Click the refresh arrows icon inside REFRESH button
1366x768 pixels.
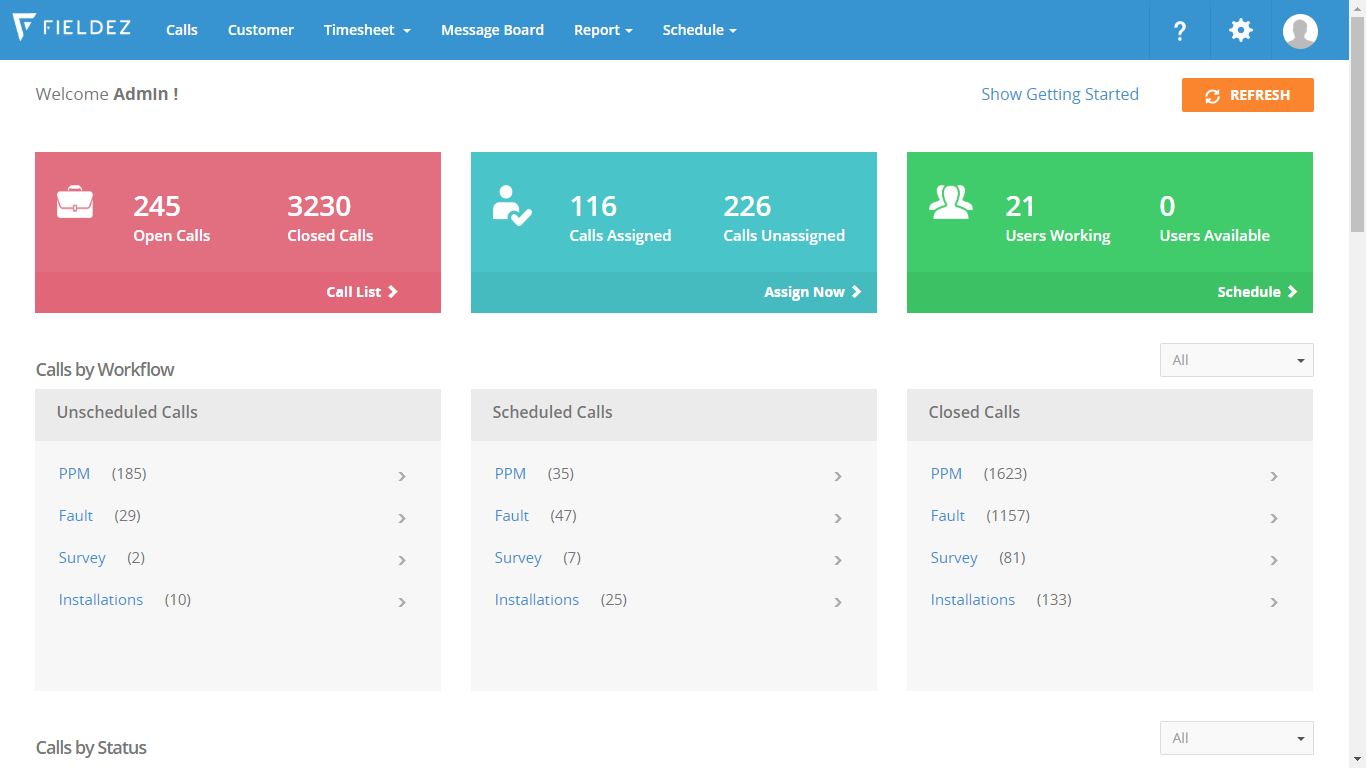pyautogui.click(x=1213, y=95)
